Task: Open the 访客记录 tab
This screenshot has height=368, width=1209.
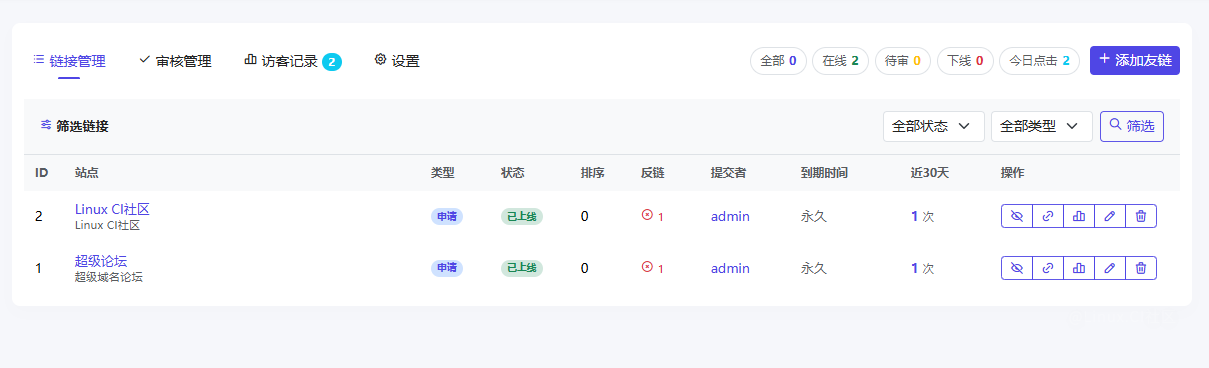Action: click(292, 61)
